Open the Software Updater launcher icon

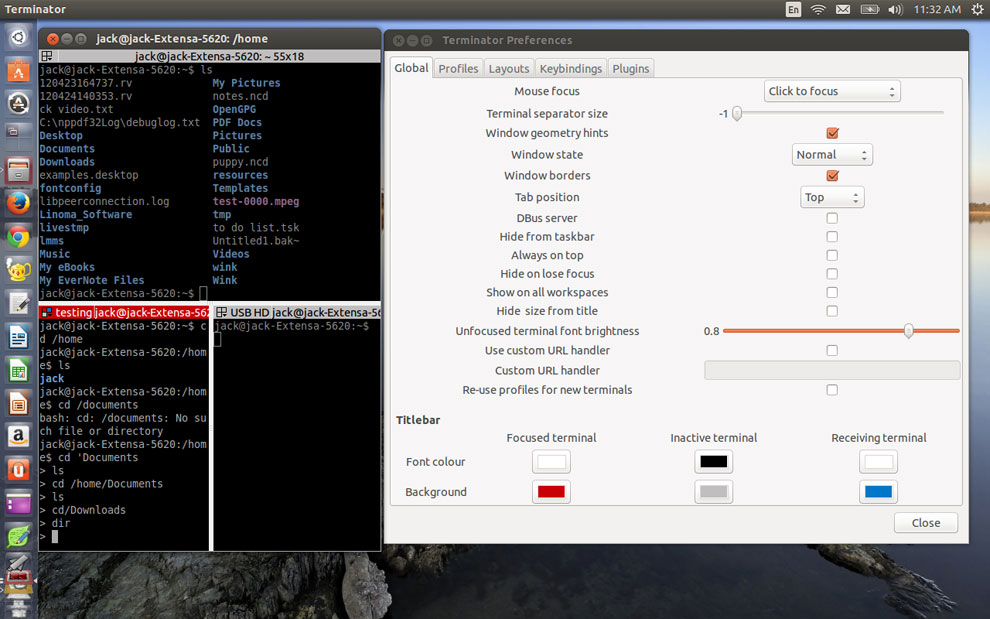click(x=18, y=104)
